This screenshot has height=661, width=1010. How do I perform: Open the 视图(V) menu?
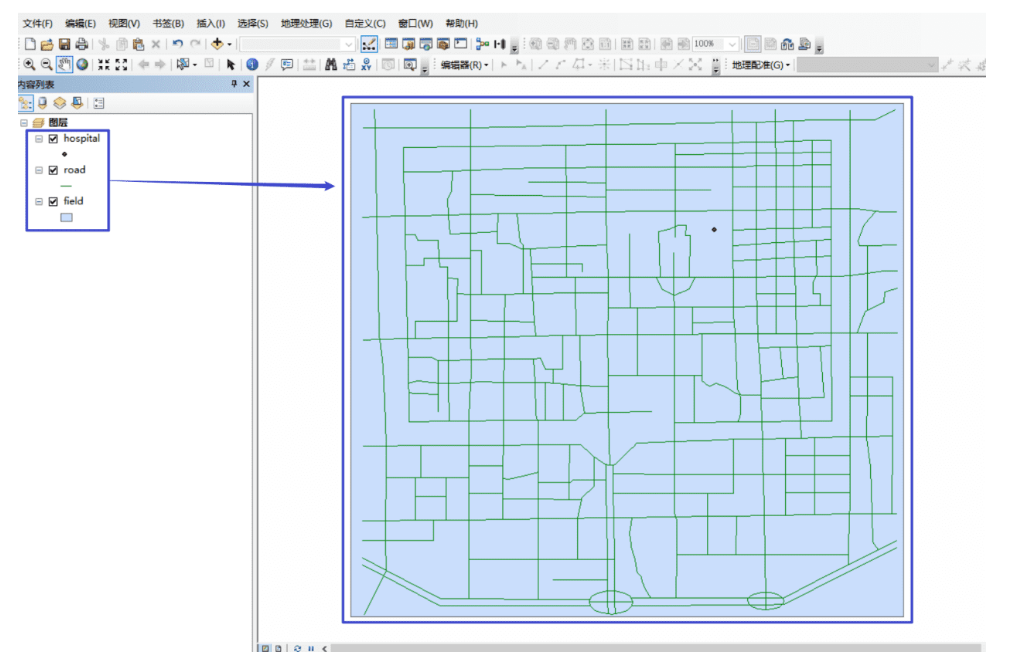tap(124, 23)
